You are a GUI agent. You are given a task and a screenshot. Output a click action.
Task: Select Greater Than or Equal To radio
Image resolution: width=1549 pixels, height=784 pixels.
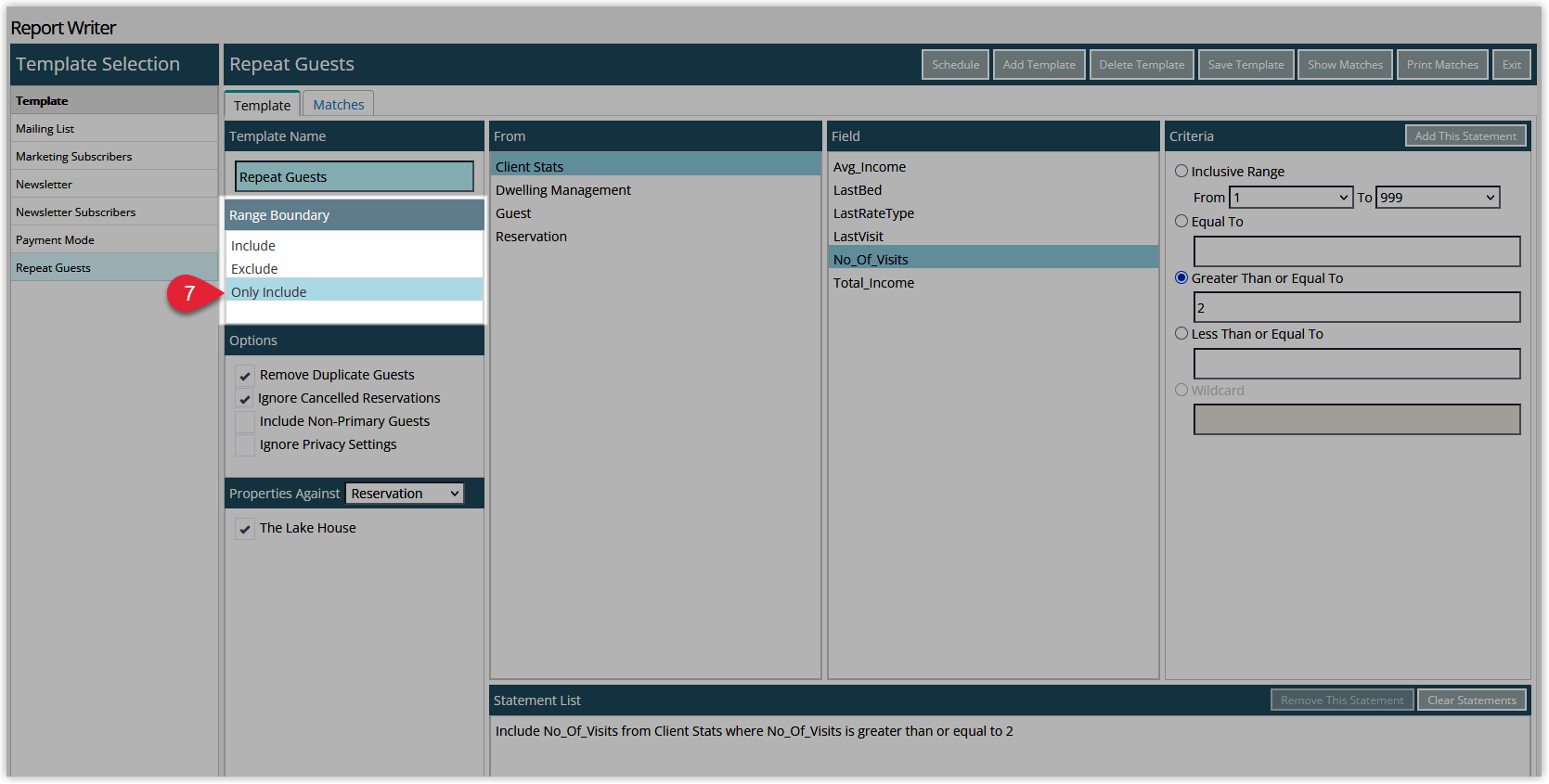point(1181,278)
